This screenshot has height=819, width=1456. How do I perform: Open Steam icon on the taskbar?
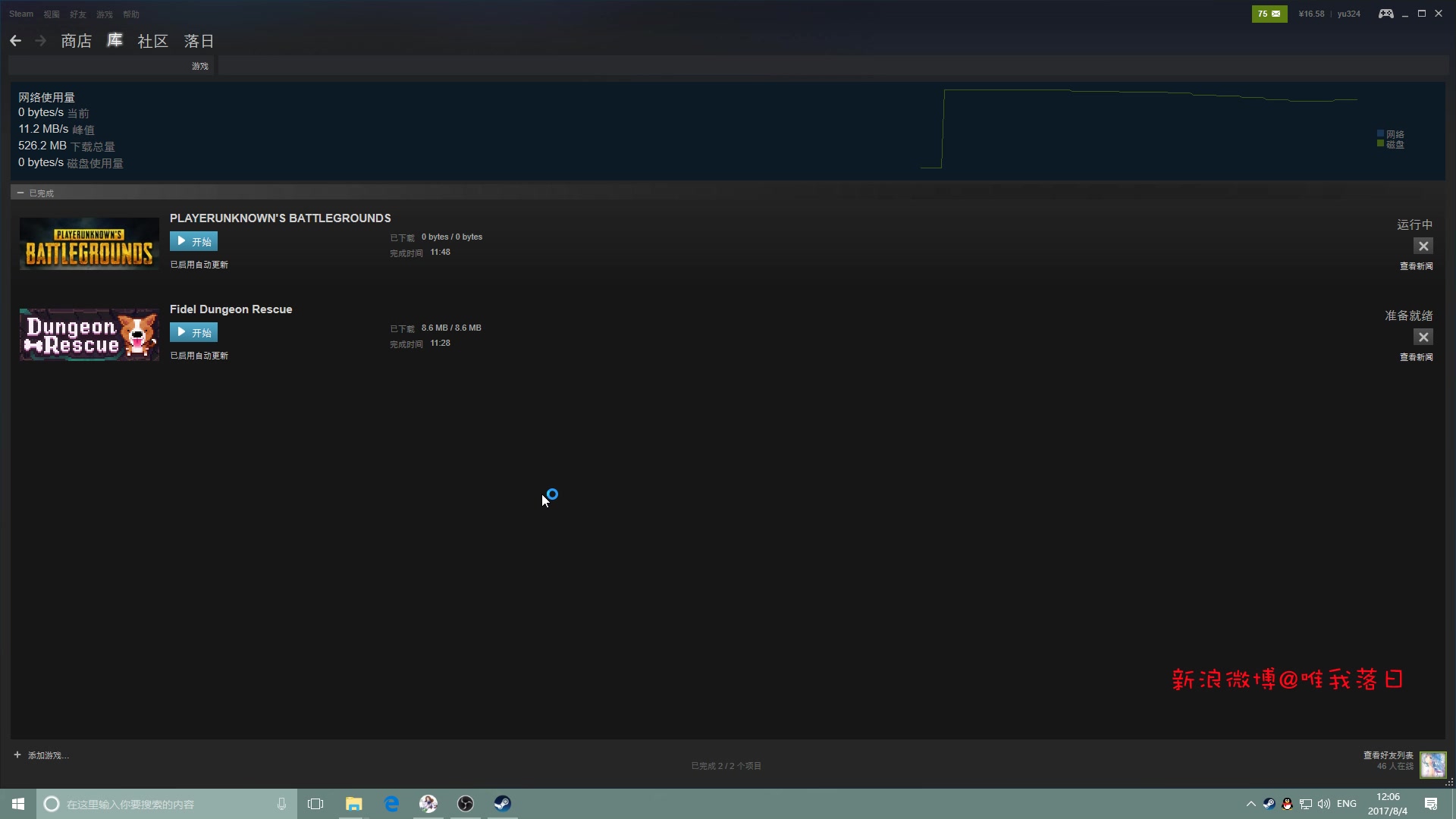tap(503, 804)
